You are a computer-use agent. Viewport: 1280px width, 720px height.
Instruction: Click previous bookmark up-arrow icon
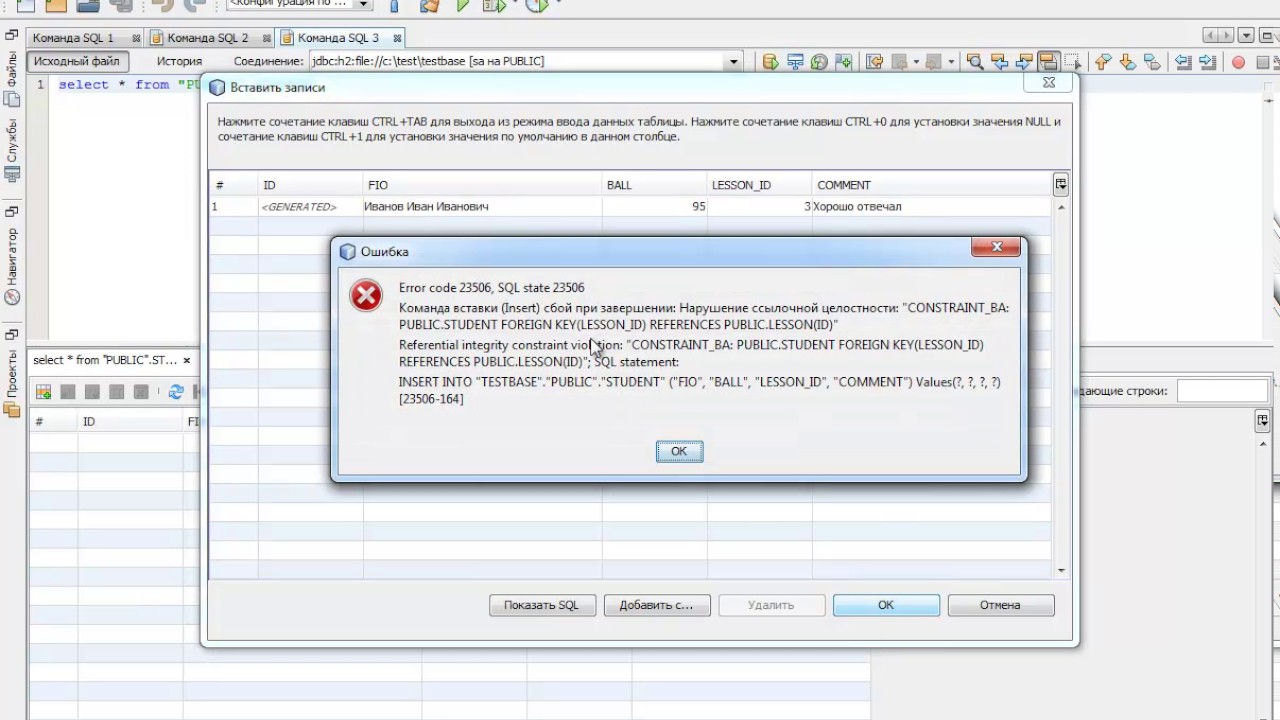coord(1103,62)
